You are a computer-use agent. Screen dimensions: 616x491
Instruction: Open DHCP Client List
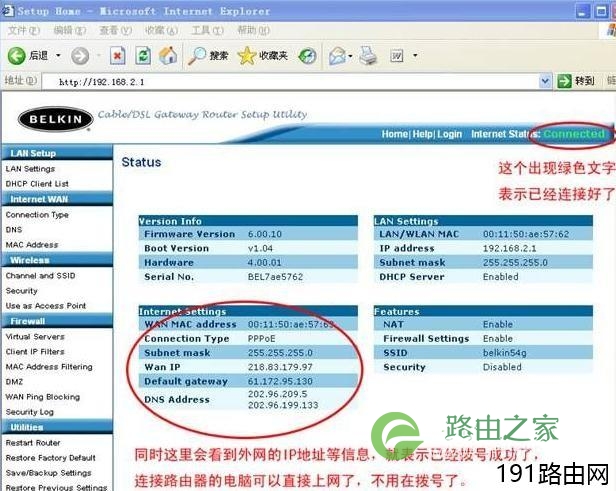tap(37, 184)
